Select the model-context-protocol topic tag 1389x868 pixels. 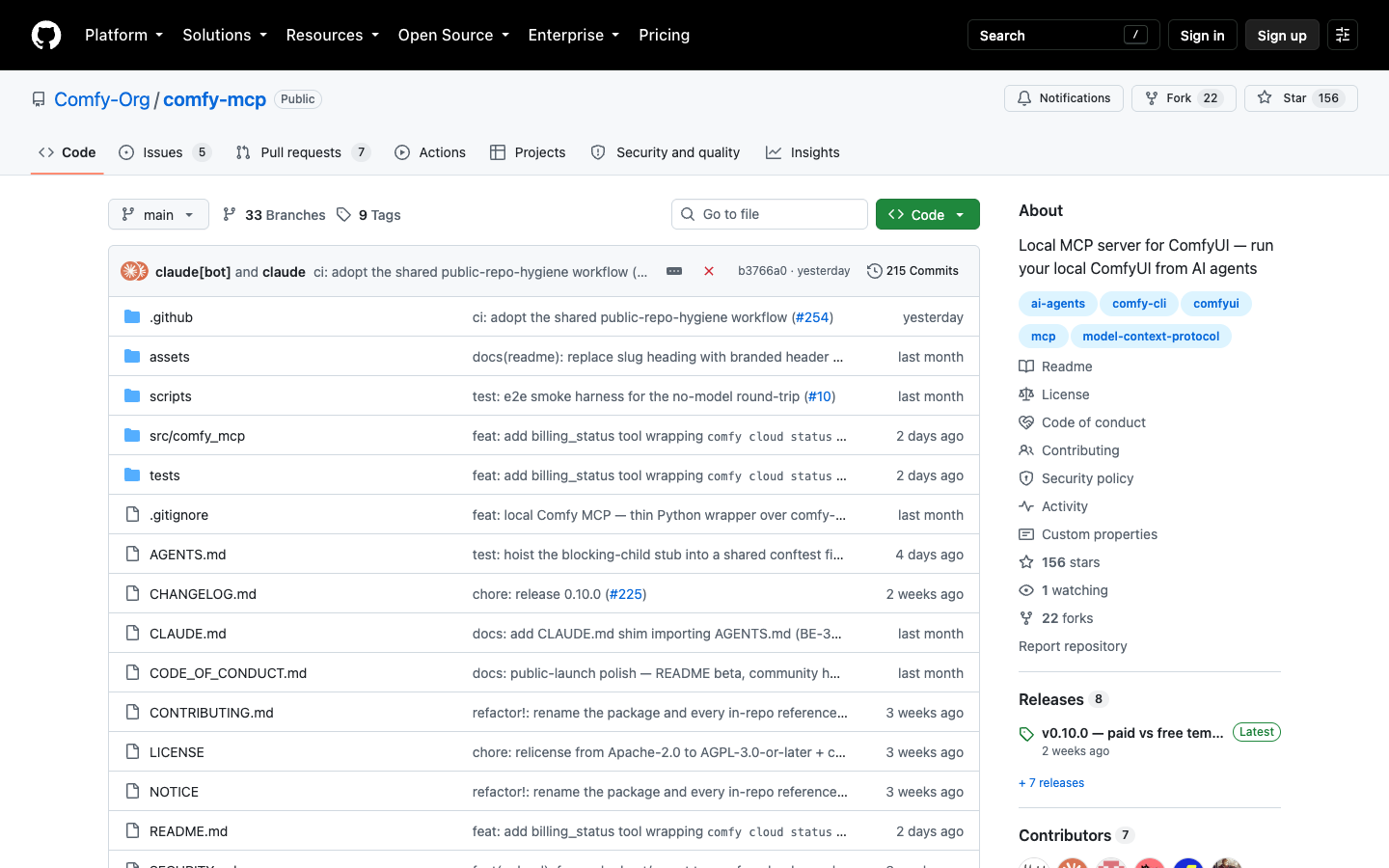click(x=1151, y=337)
